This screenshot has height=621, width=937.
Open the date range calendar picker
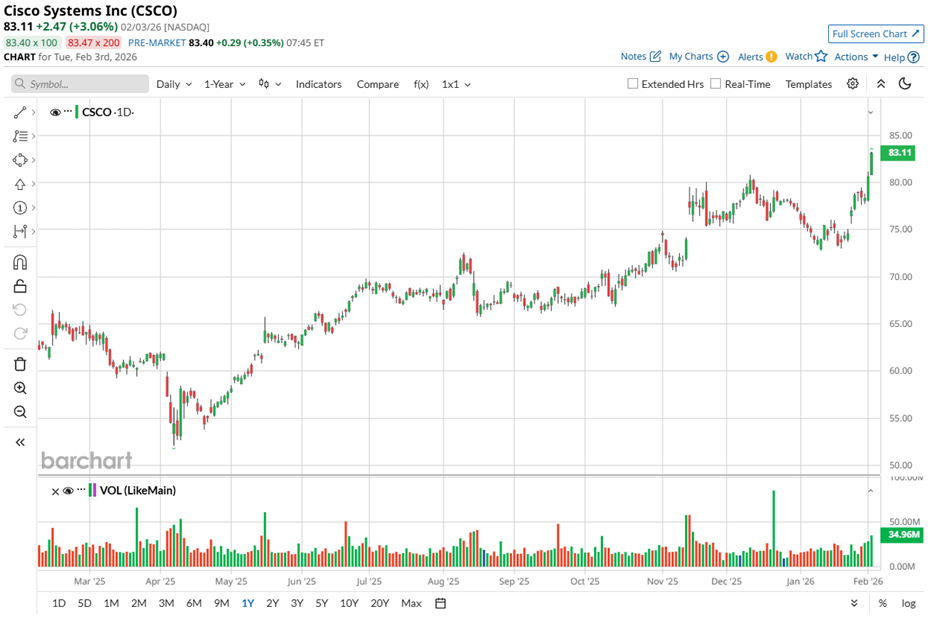pyautogui.click(x=440, y=603)
